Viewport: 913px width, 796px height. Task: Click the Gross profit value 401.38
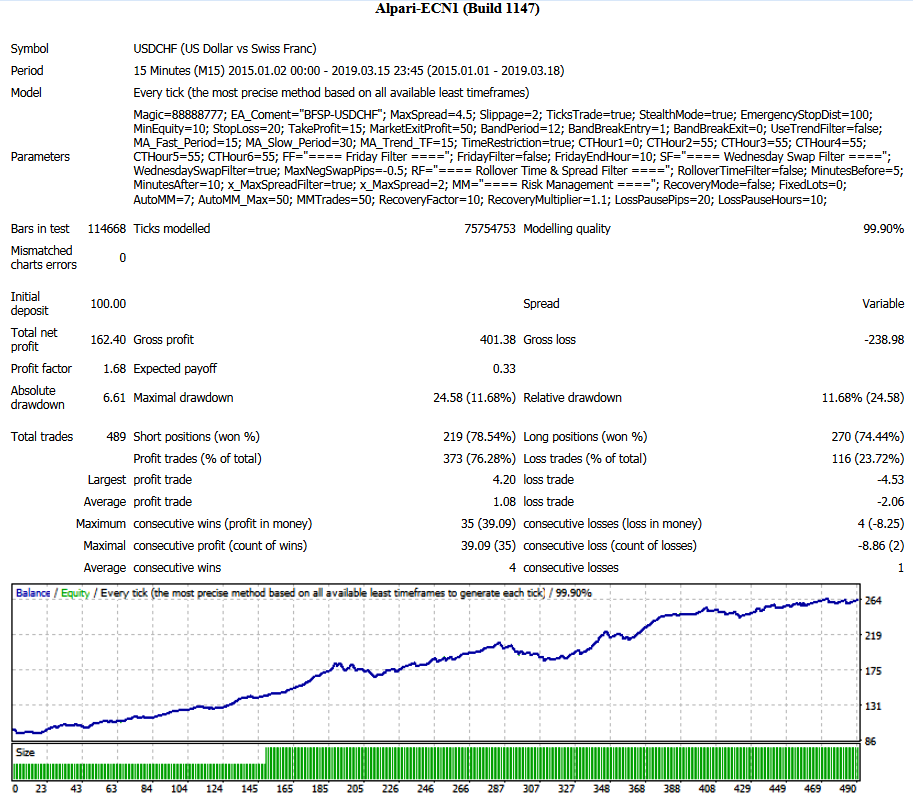(x=498, y=340)
